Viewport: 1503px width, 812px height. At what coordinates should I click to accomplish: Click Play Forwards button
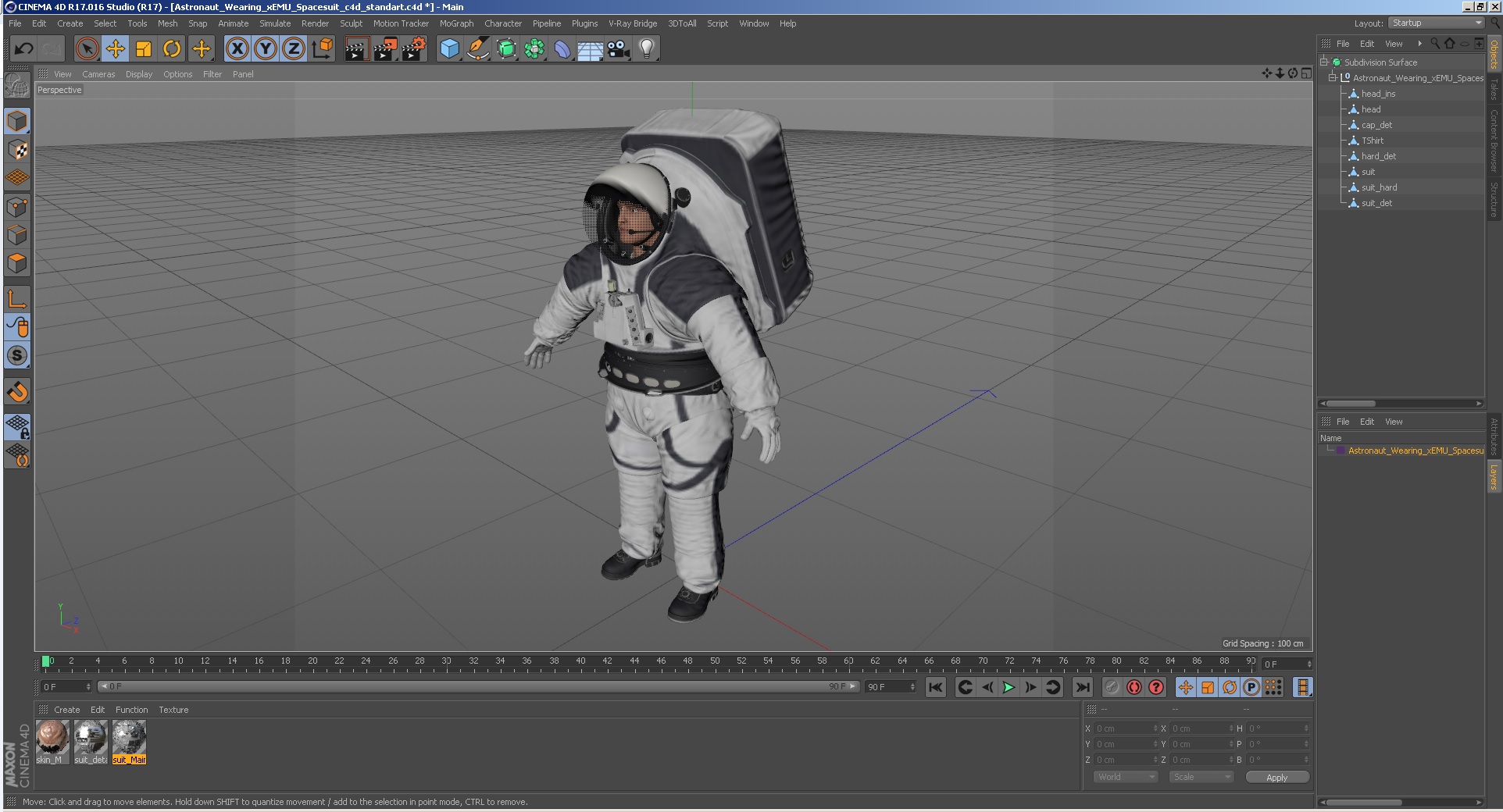(1009, 687)
